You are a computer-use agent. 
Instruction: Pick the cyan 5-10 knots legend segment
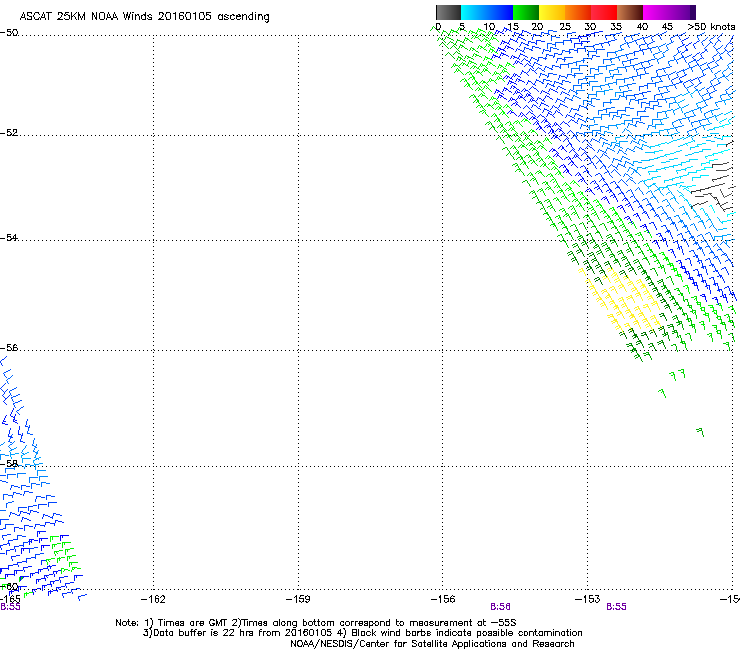pos(474,12)
